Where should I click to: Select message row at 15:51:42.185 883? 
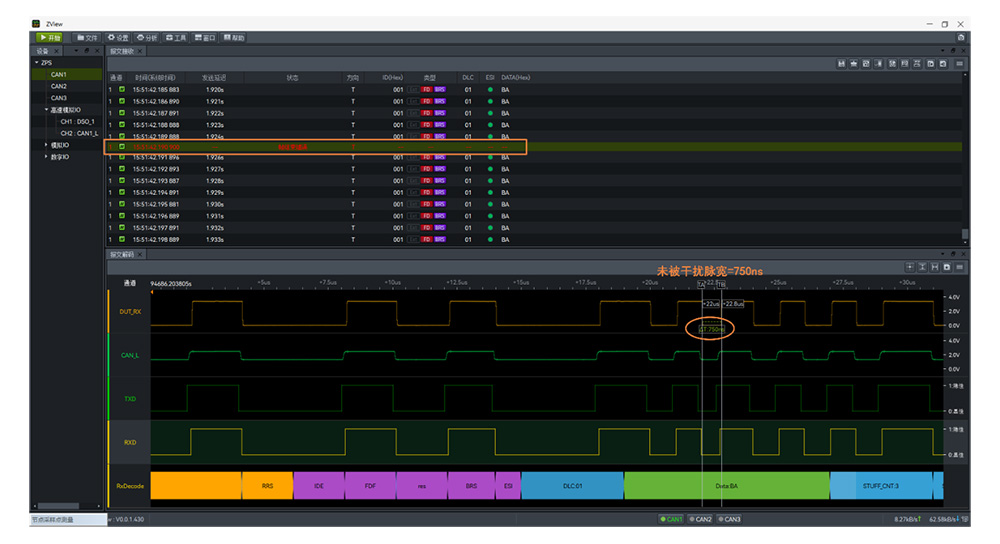pyautogui.click(x=534, y=90)
